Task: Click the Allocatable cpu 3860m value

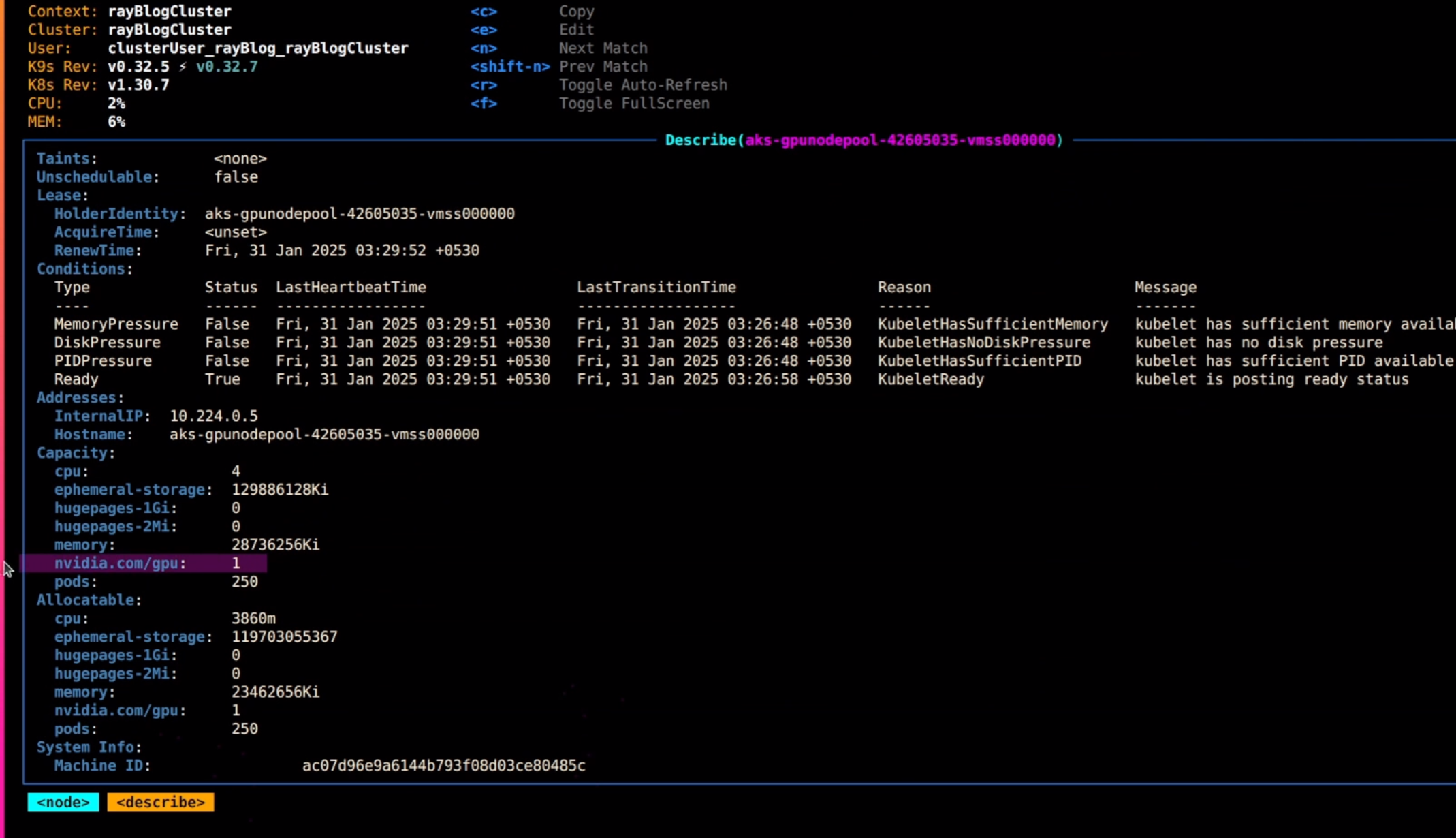Action: coord(253,619)
